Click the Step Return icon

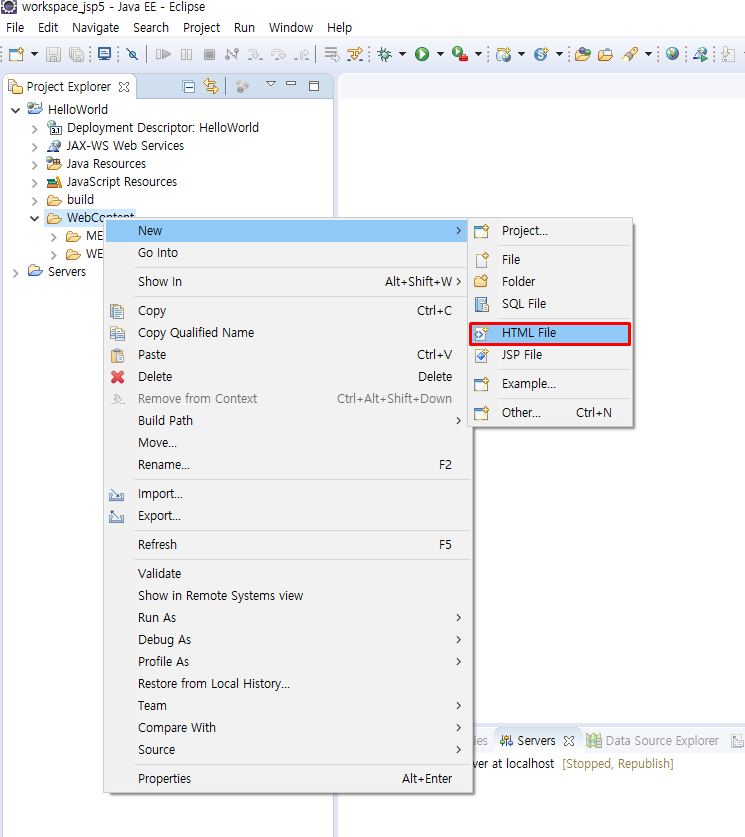302,54
